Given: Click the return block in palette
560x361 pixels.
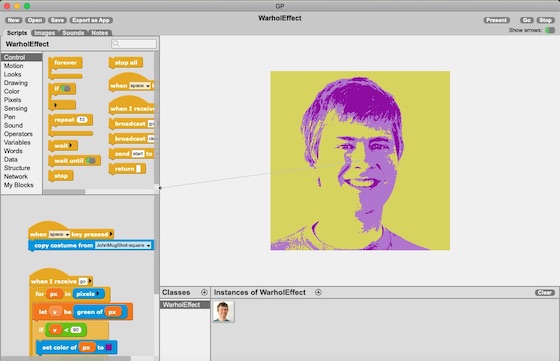Looking at the screenshot, I should (x=127, y=169).
